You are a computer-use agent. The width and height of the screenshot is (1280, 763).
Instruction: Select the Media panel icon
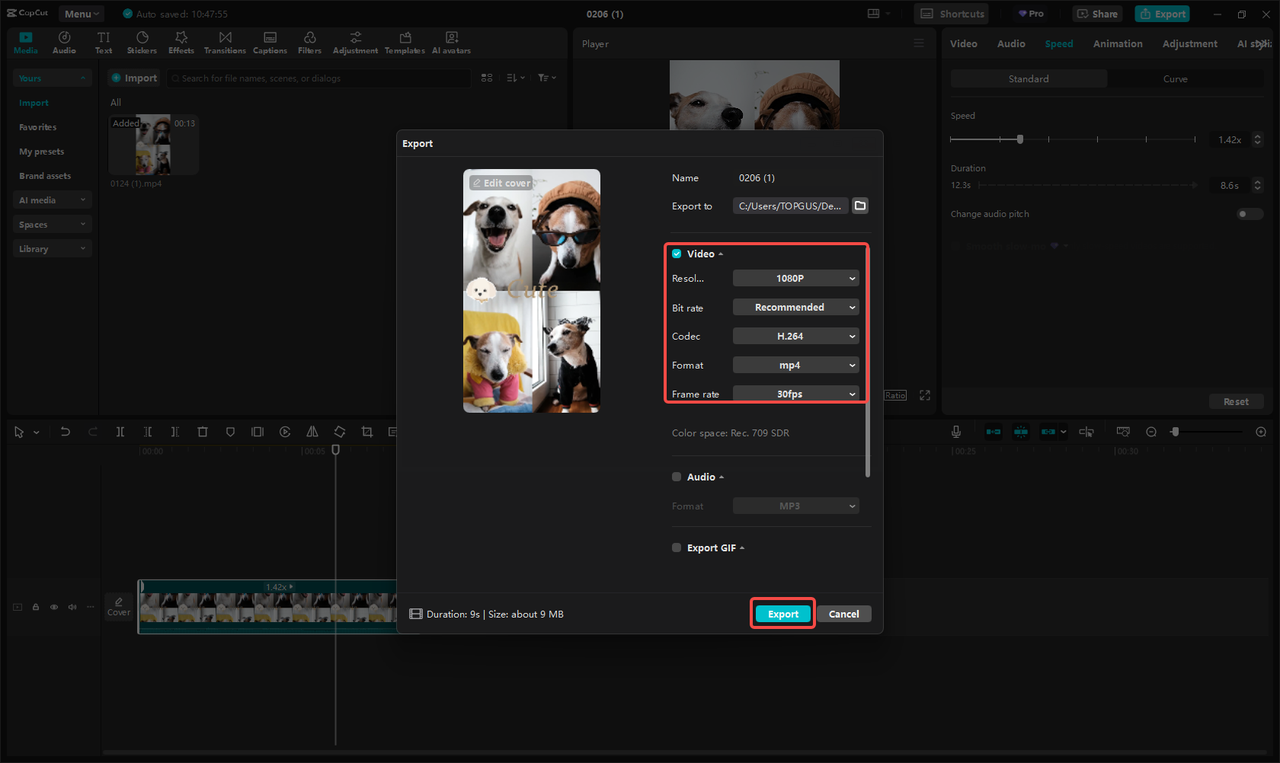click(25, 41)
